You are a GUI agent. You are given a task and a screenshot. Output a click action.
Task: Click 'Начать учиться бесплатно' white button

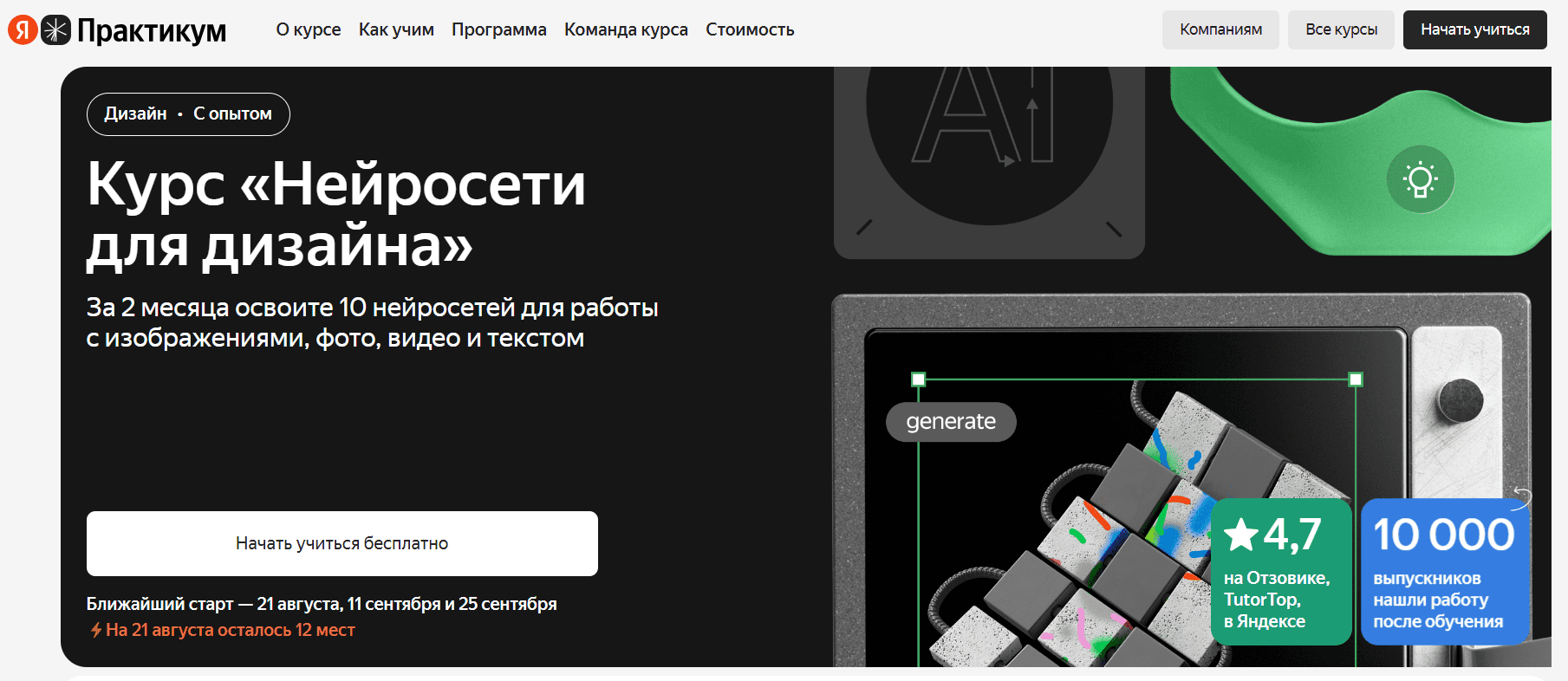(342, 543)
